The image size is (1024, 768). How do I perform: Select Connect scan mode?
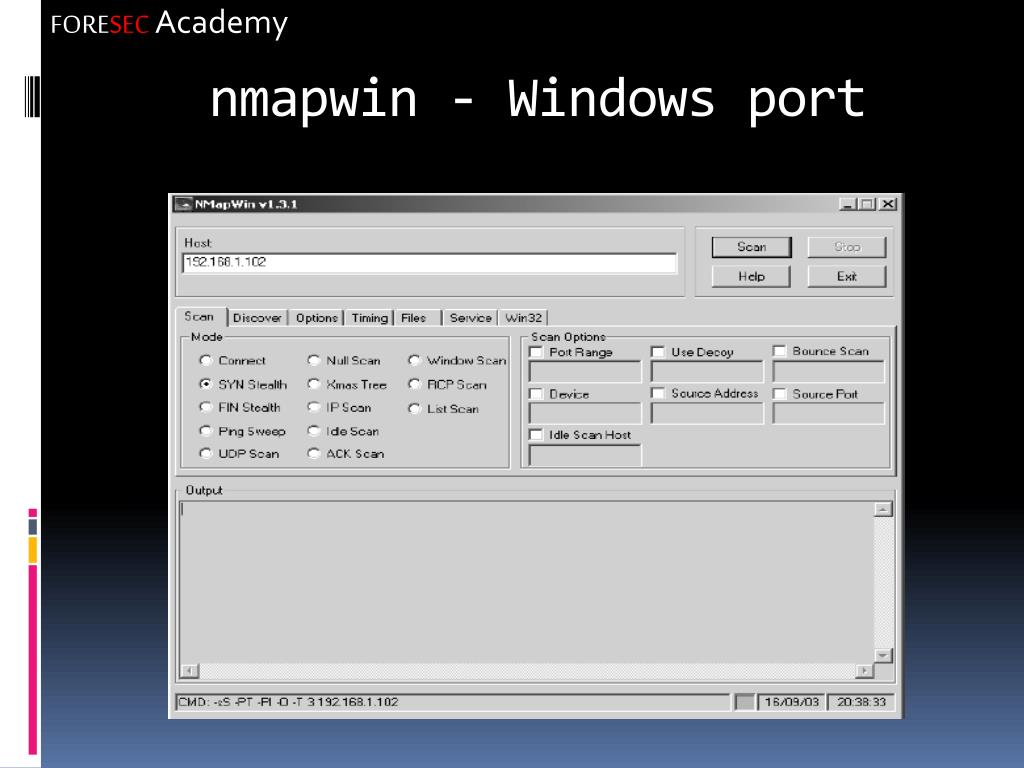pos(206,360)
